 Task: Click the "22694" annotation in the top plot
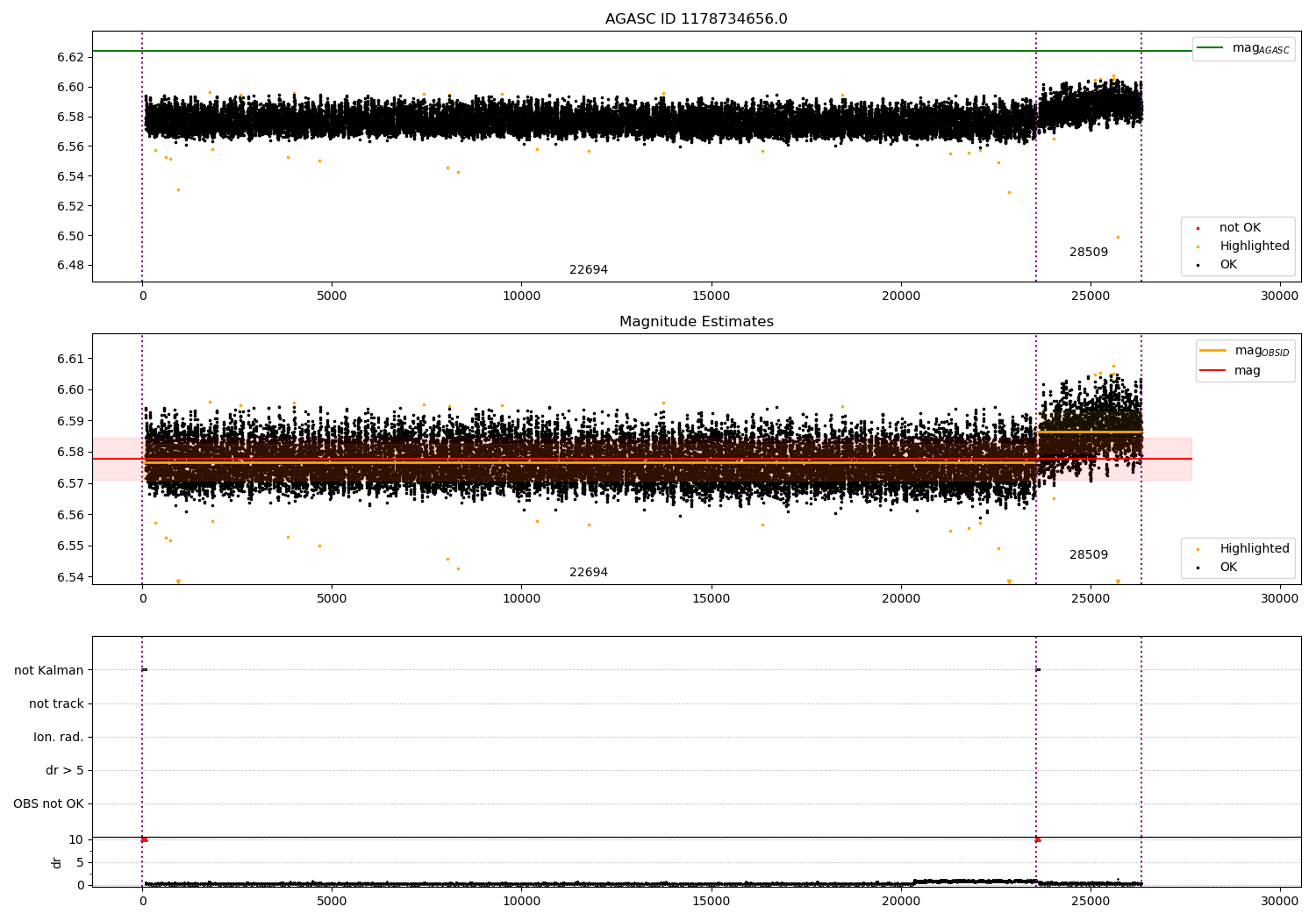(x=589, y=270)
